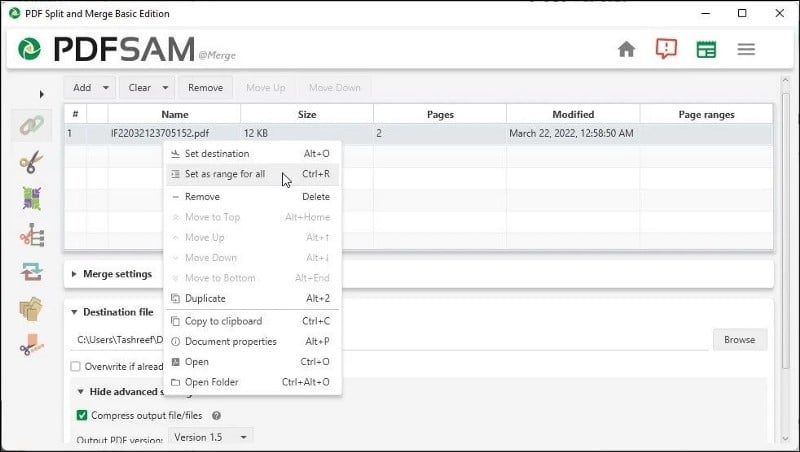Open the green workspace panel icon
Image resolution: width=800 pixels, height=452 pixels.
click(706, 49)
